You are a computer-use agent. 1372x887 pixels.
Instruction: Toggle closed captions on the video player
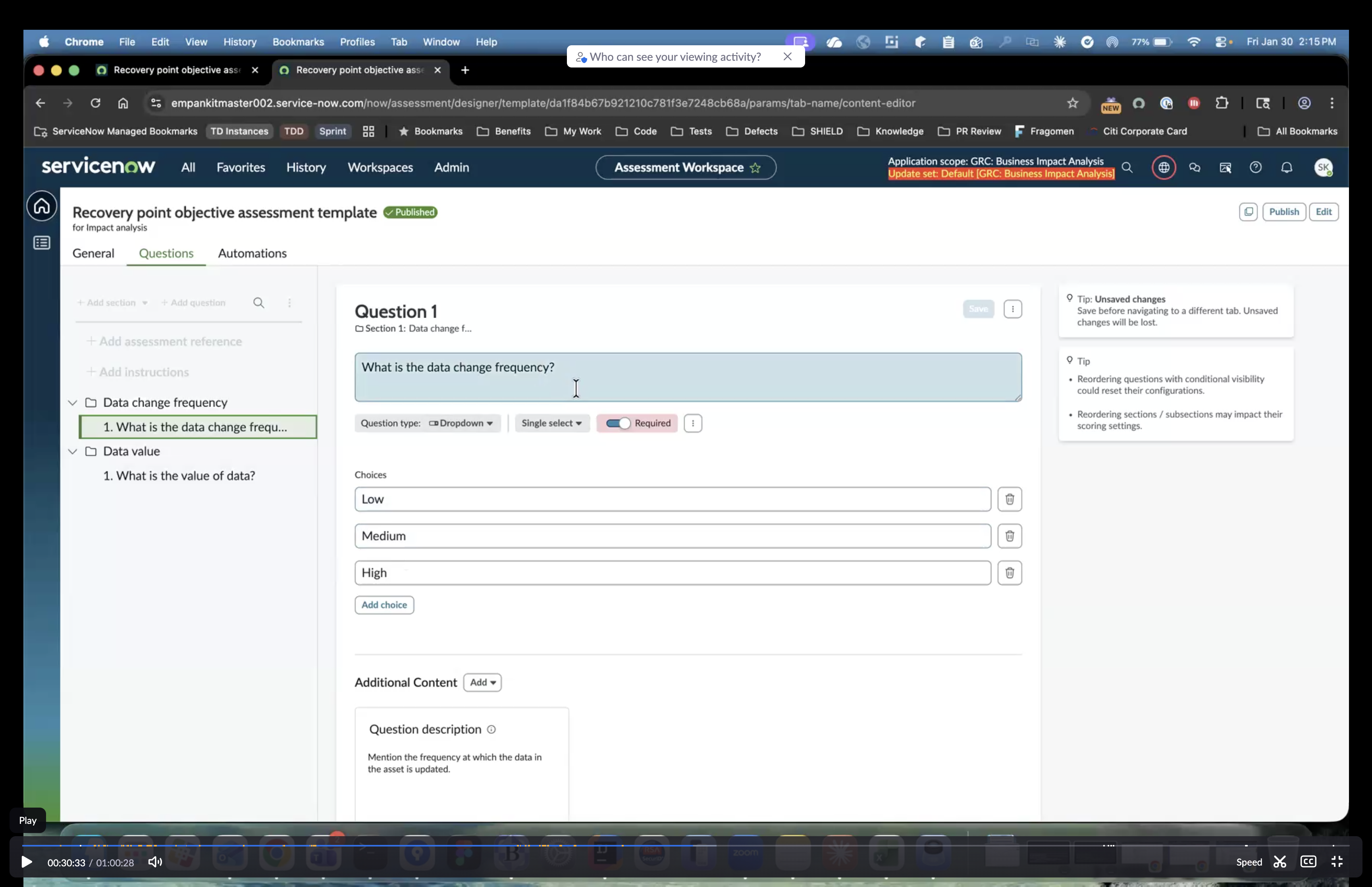[x=1308, y=862]
